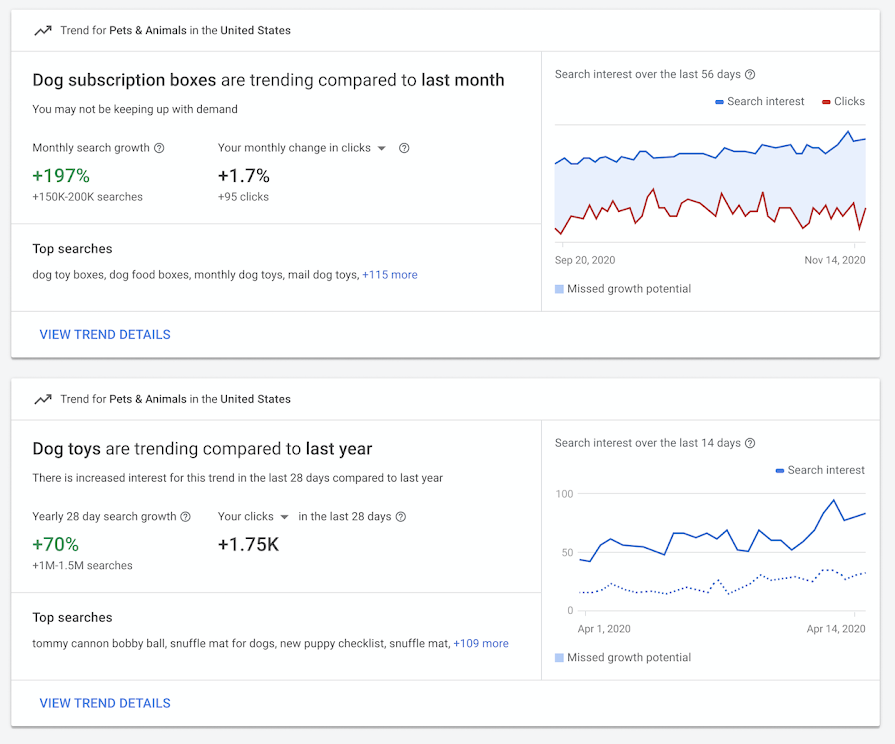Open the +115 more top searches link
The image size is (895, 744).
coord(390,274)
